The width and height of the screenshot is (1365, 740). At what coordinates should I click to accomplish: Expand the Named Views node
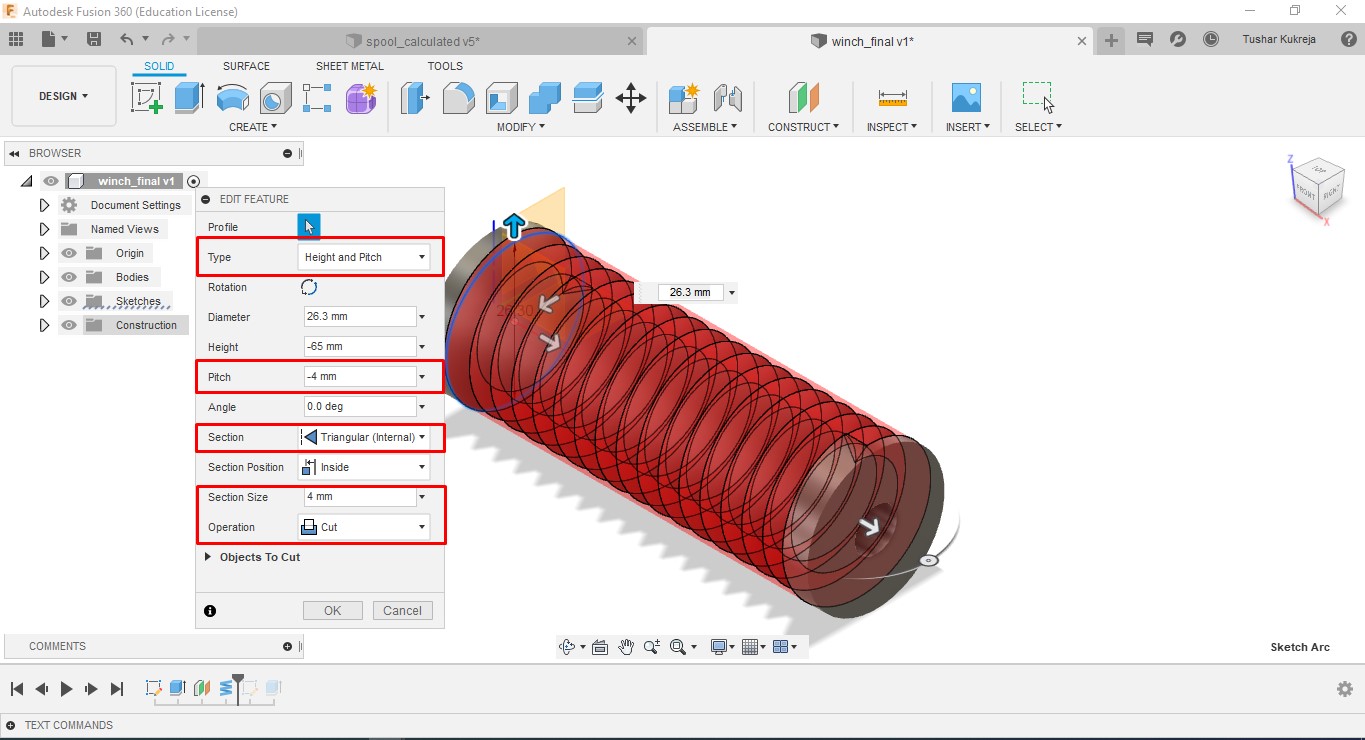pyautogui.click(x=44, y=229)
